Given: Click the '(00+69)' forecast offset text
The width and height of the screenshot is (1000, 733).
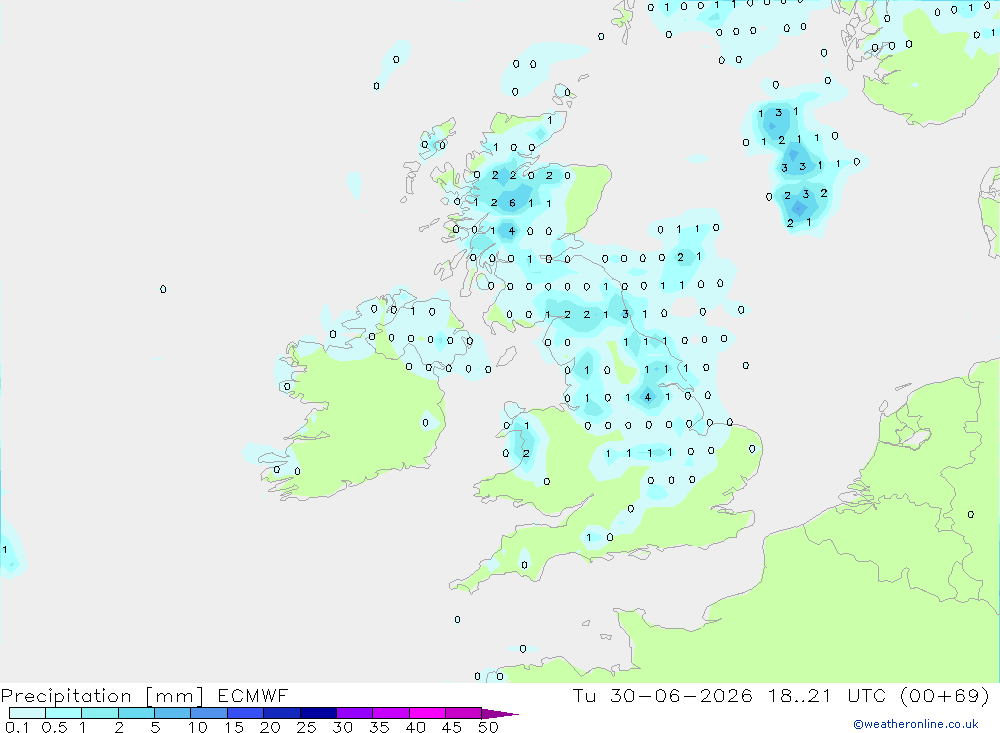Looking at the screenshot, I should [945, 695].
